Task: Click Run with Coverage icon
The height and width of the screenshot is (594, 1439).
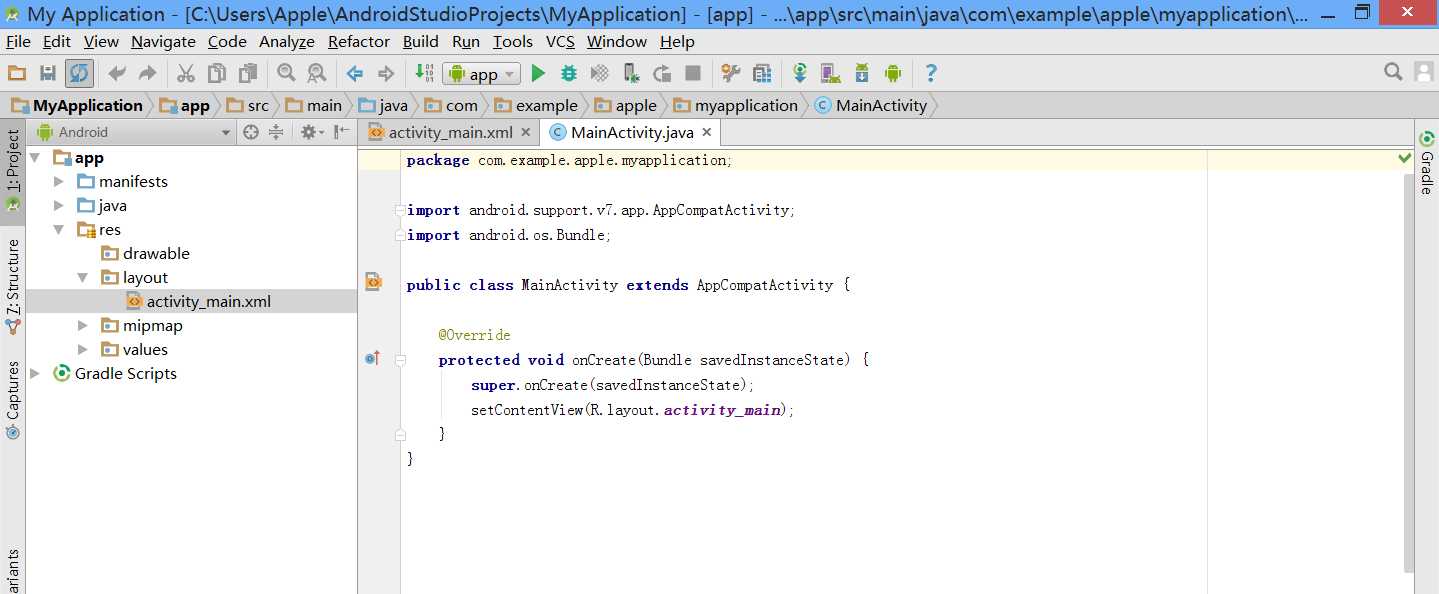Action: 600,73
